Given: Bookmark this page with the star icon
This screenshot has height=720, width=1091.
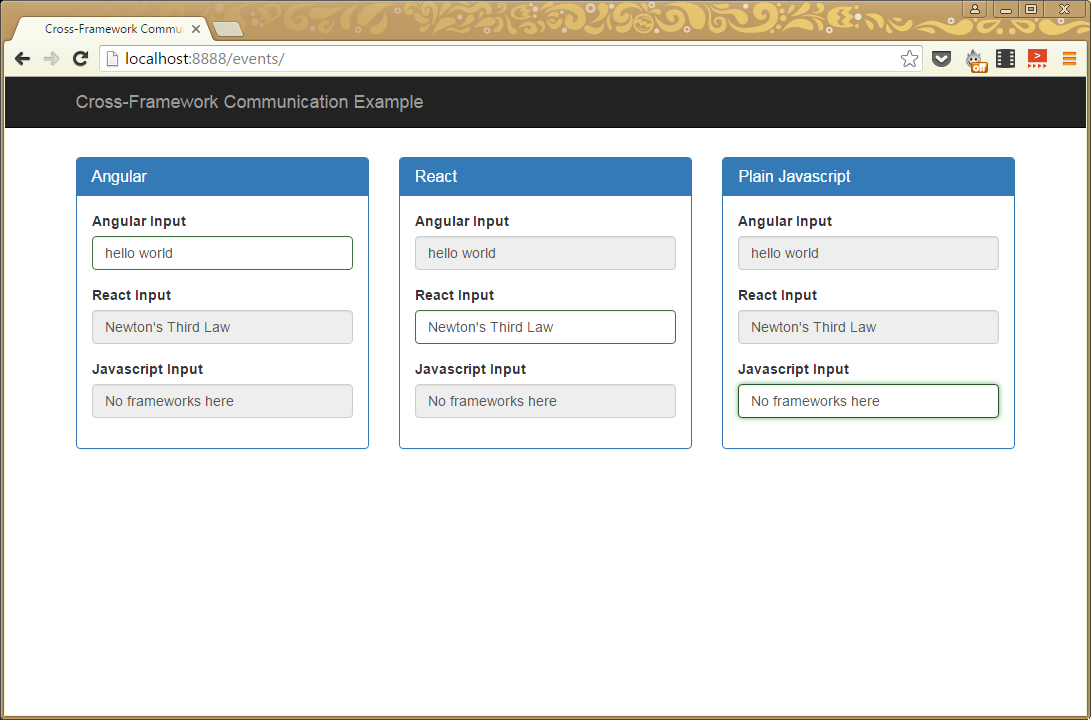Looking at the screenshot, I should [x=909, y=59].
